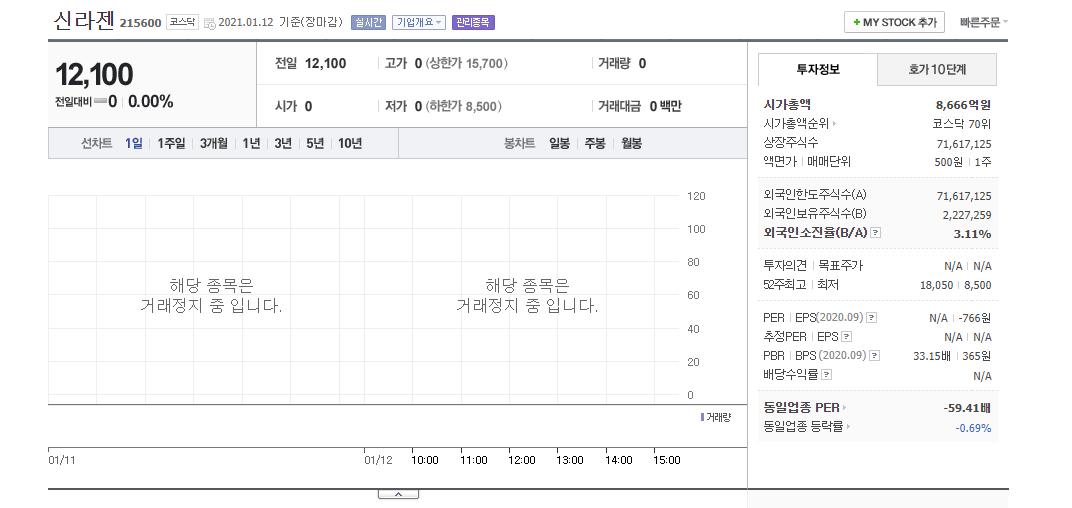Click the 거래대금 0 백만 value

coord(665,106)
